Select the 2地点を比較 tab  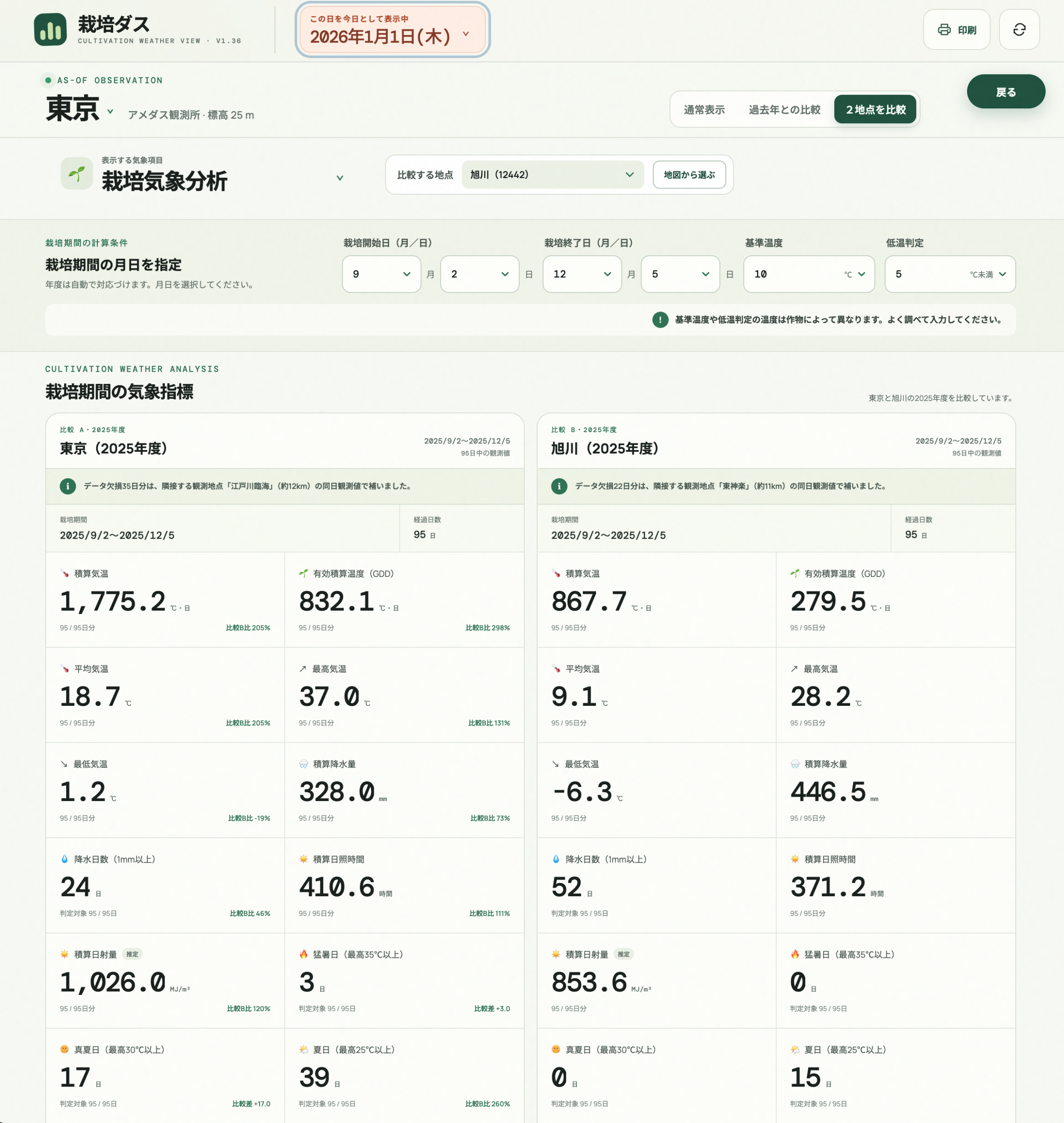click(x=875, y=110)
